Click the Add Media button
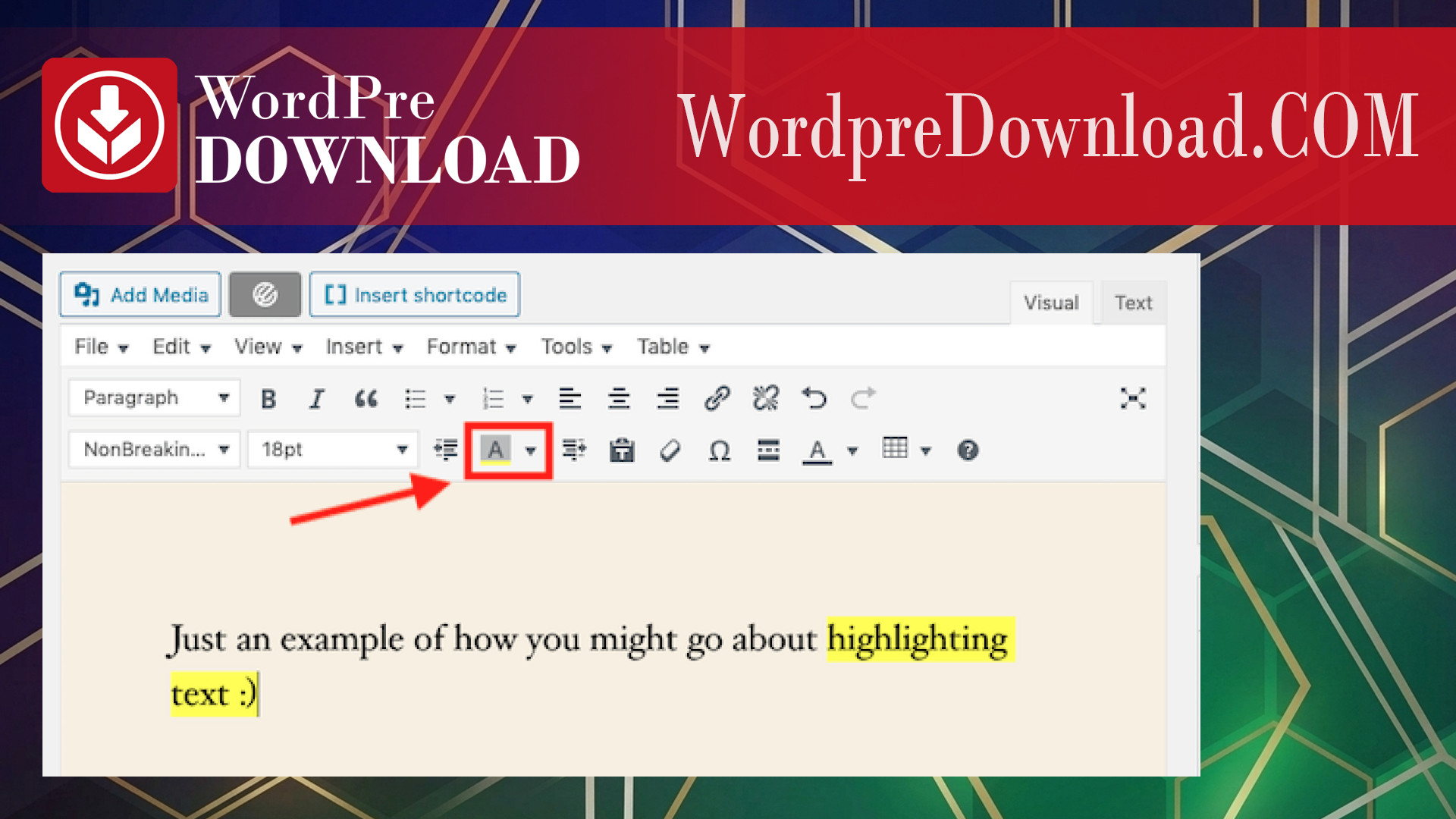 [x=141, y=294]
